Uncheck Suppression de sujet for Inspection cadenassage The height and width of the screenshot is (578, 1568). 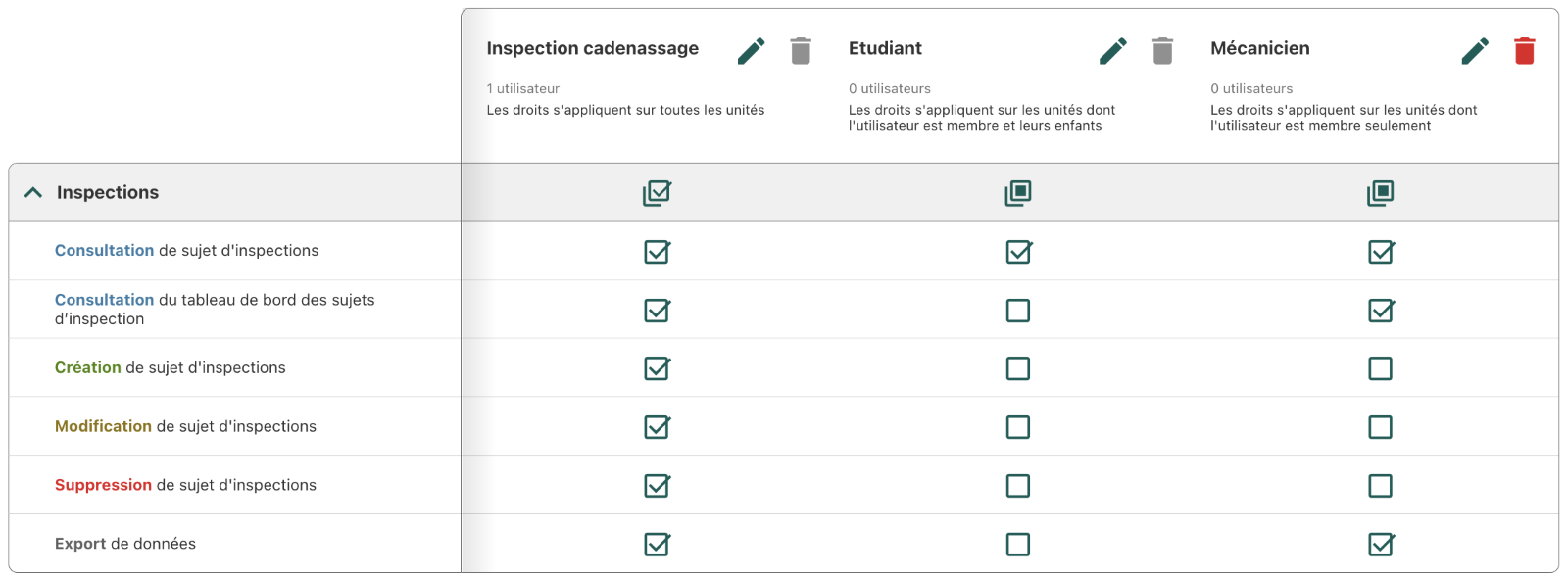point(657,486)
